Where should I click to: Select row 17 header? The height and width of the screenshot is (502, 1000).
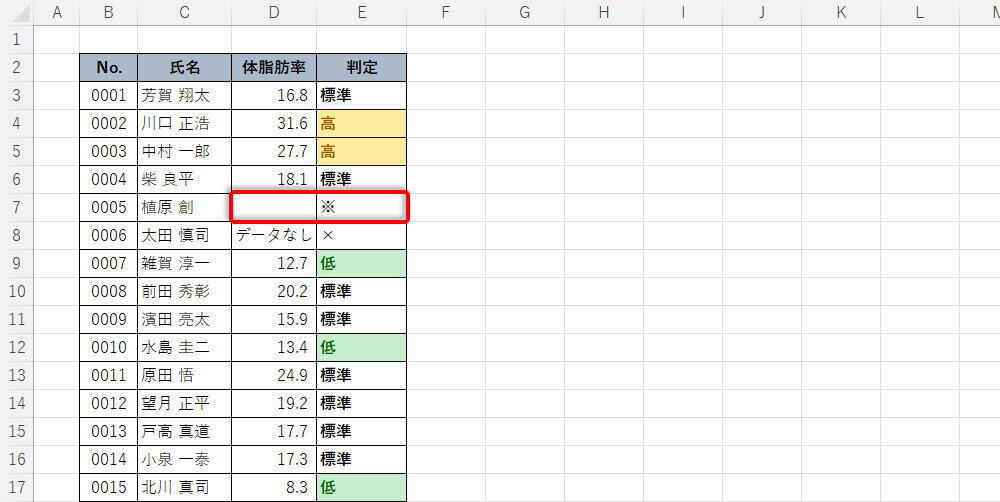17,487
